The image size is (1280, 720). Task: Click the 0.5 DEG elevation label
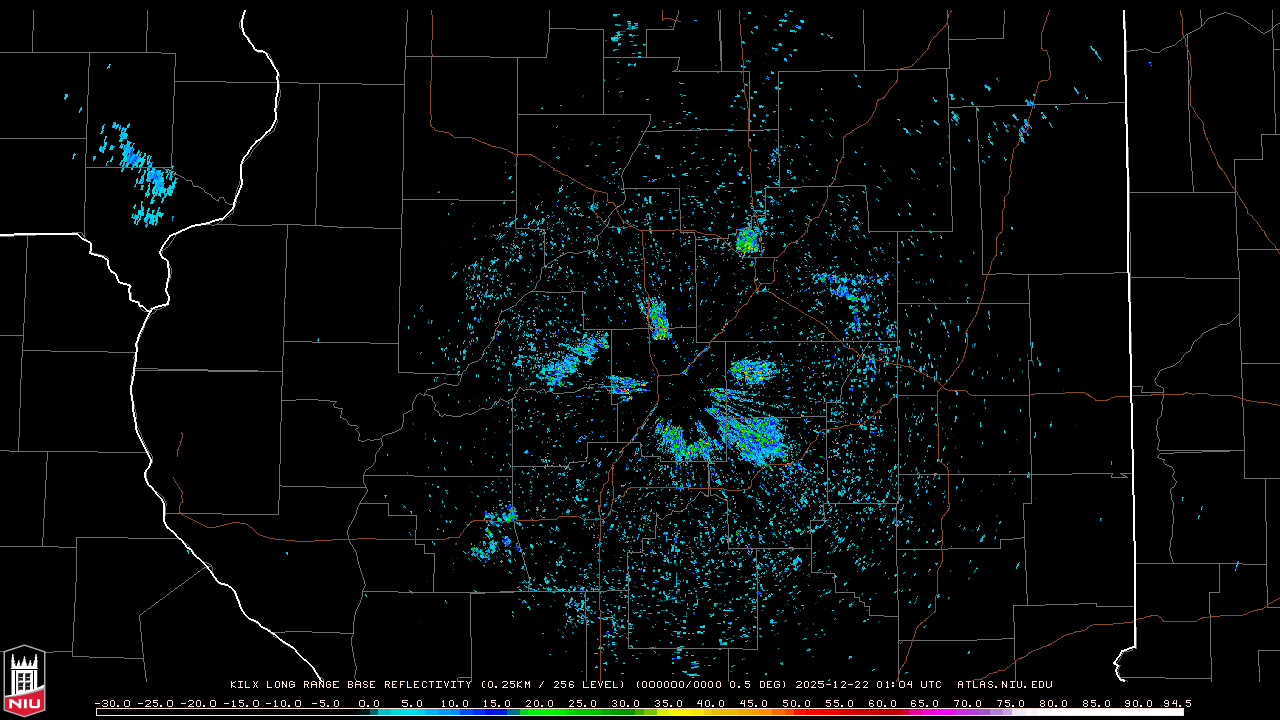(x=761, y=685)
